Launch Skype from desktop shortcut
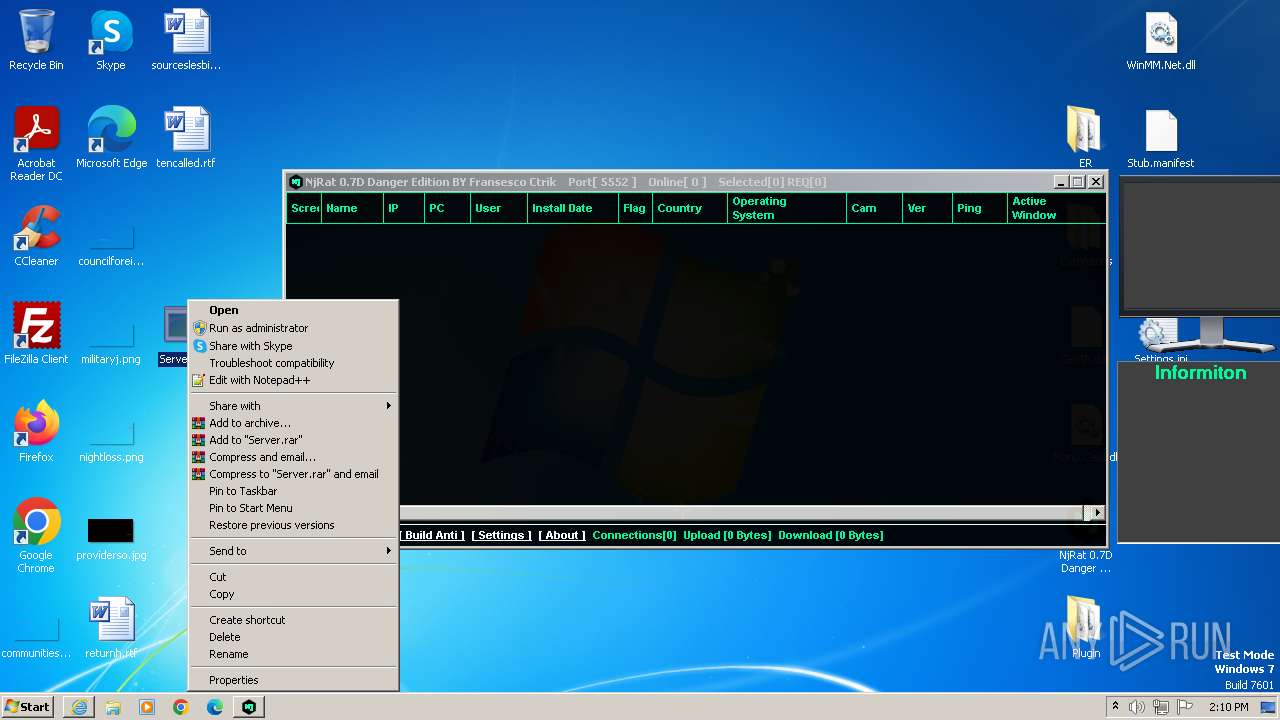This screenshot has width=1280, height=720. click(x=110, y=40)
